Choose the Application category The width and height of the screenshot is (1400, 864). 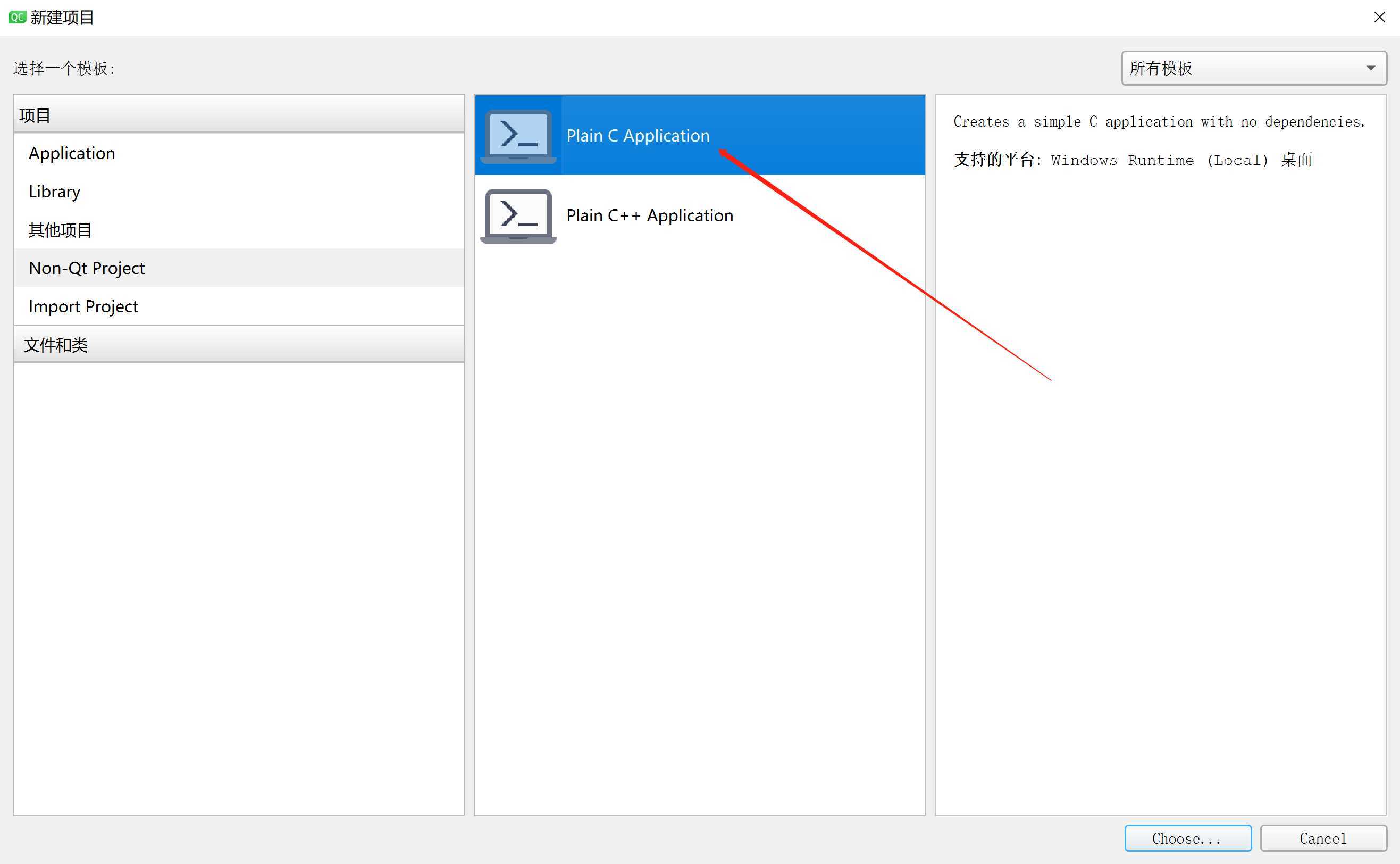coord(239,153)
